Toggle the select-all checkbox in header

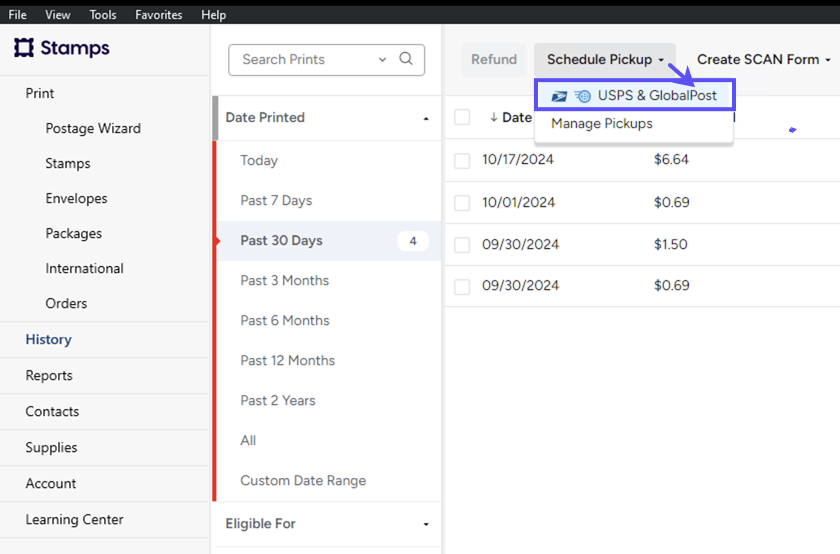pos(462,117)
